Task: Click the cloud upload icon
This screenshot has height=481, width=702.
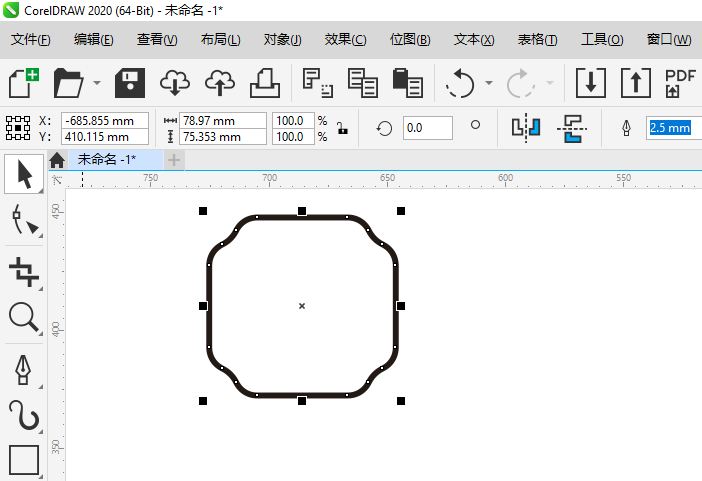Action: [219, 83]
